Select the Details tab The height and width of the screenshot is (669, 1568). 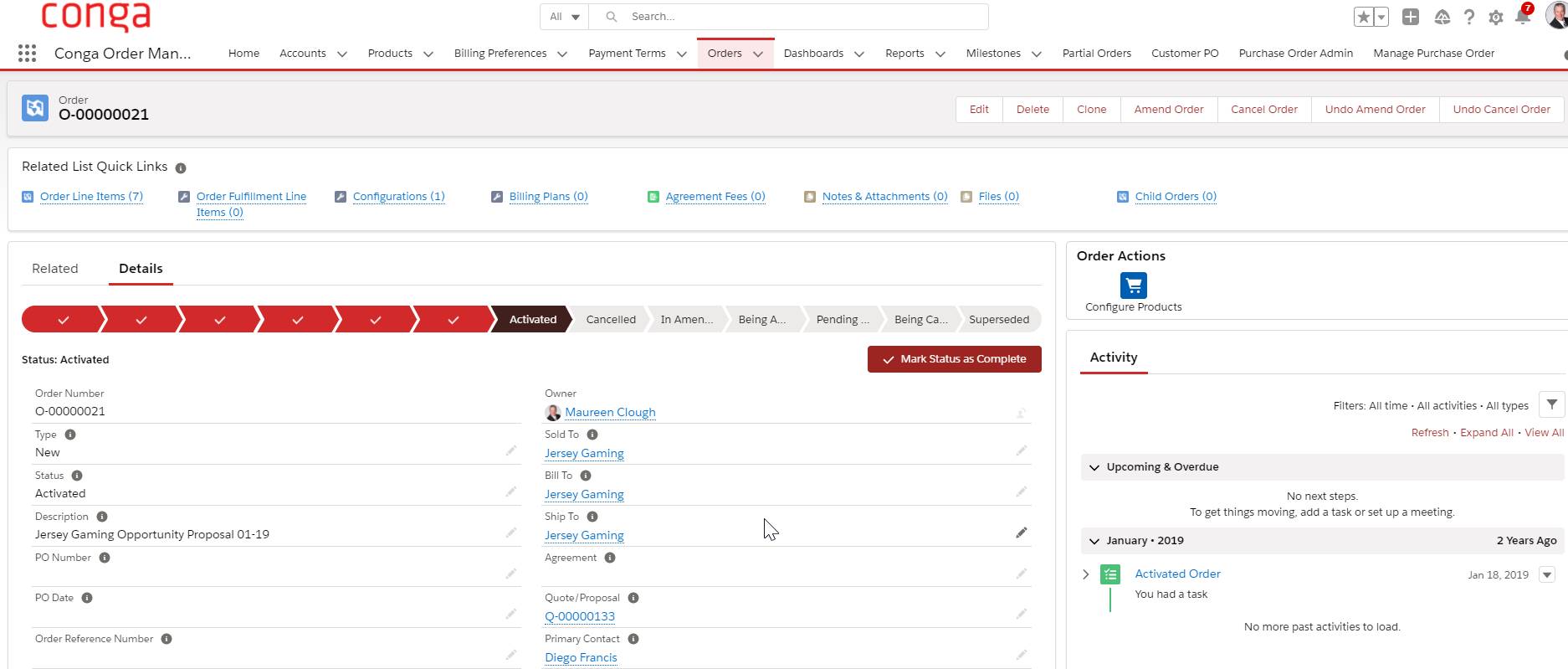coord(141,269)
